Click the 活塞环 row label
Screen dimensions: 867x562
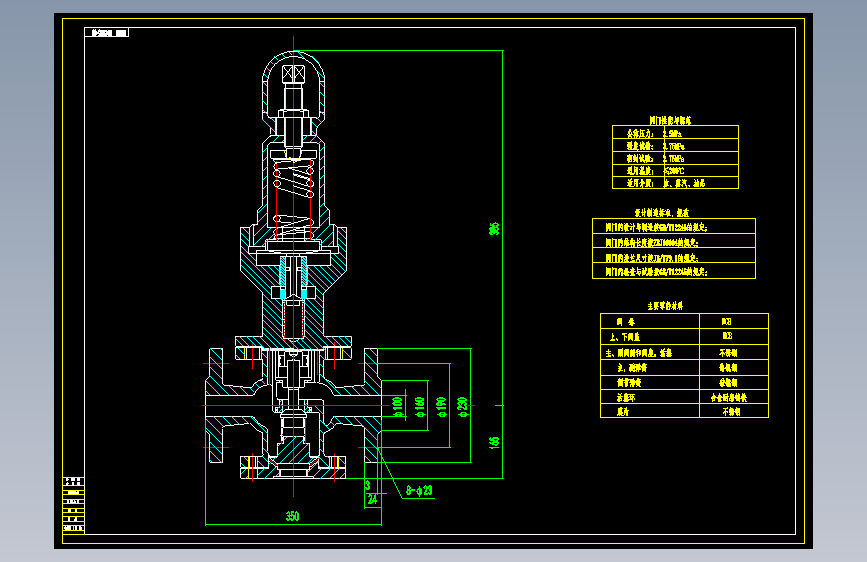626,397
